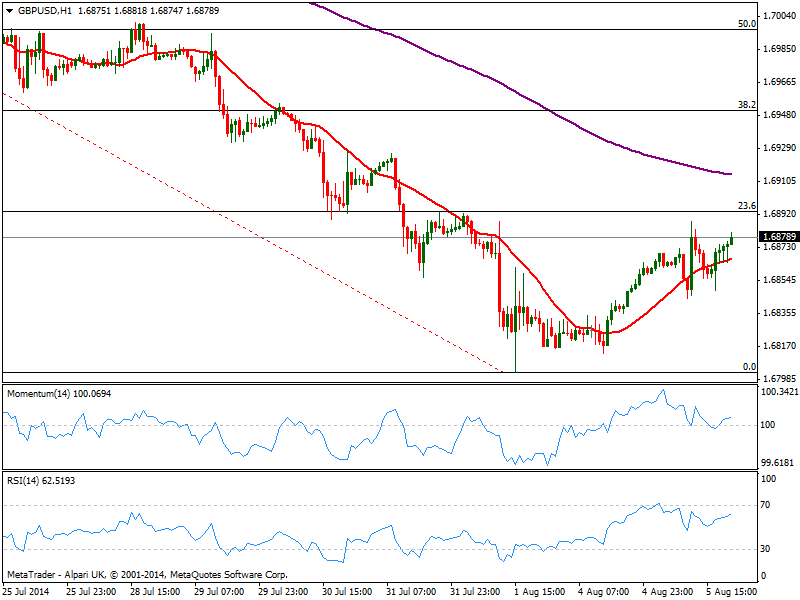Click the 1.69290 price axis value

coord(779,148)
